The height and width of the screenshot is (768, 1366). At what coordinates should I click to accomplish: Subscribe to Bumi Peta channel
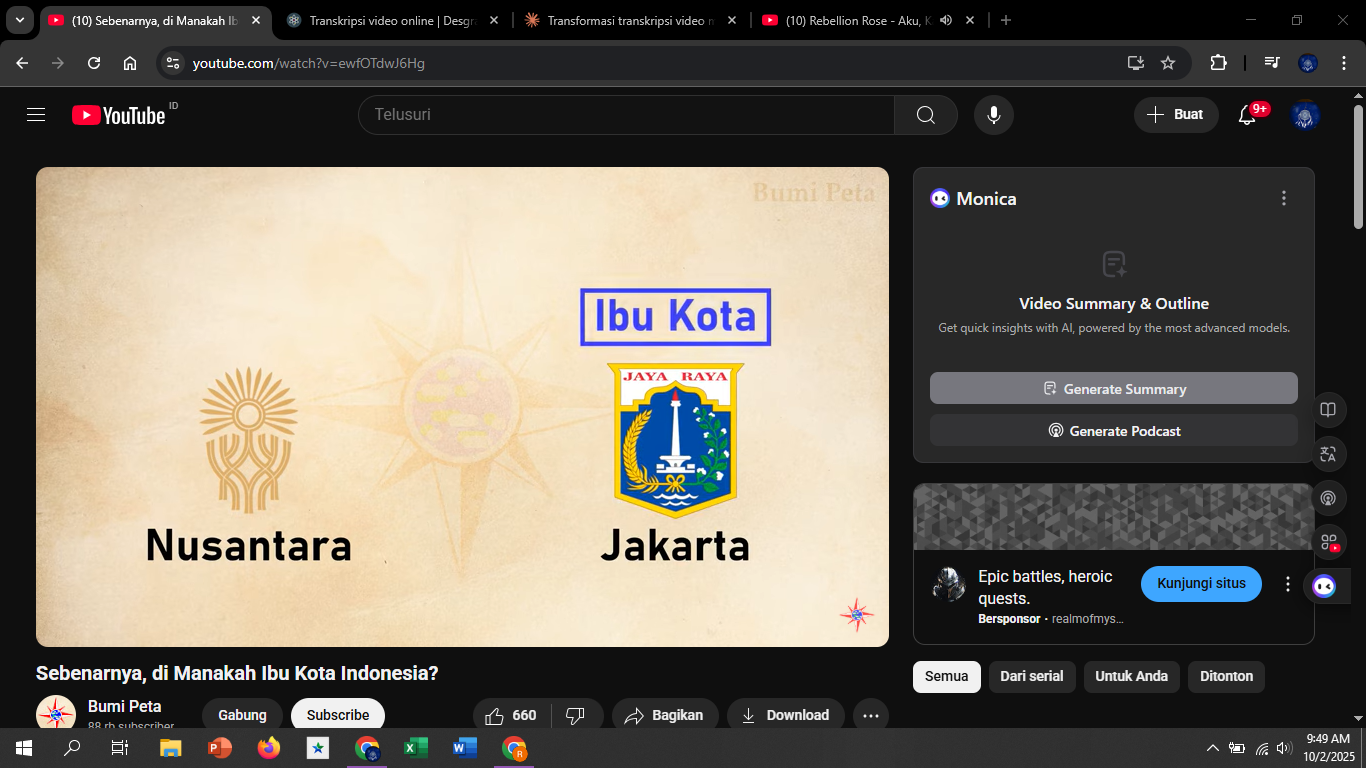pos(338,716)
